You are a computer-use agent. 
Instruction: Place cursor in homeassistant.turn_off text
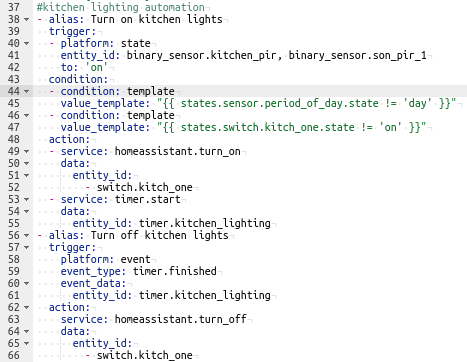tap(180, 319)
